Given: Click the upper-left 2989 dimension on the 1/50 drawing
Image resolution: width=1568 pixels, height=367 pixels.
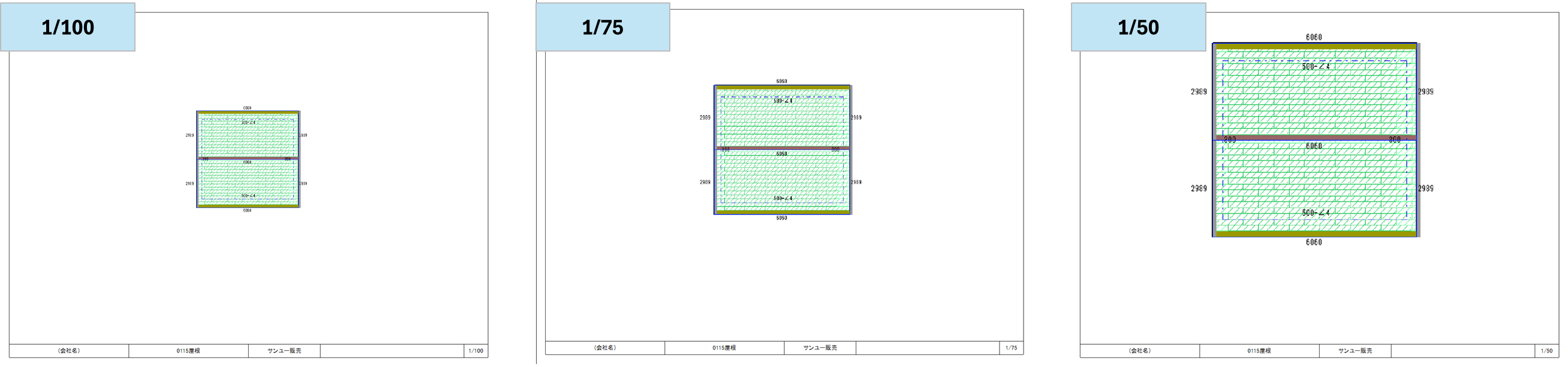Looking at the screenshot, I should pos(1199,92).
